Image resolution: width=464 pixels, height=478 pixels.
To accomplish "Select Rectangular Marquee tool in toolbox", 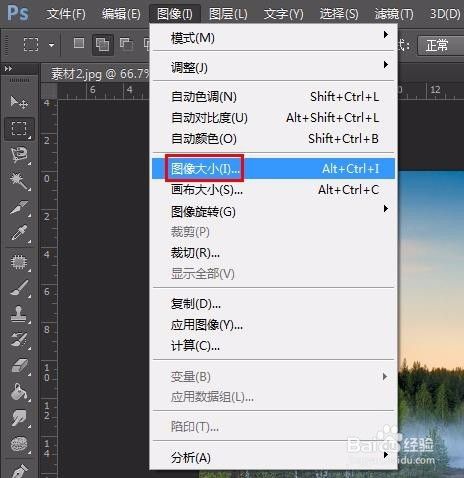I will [19, 129].
